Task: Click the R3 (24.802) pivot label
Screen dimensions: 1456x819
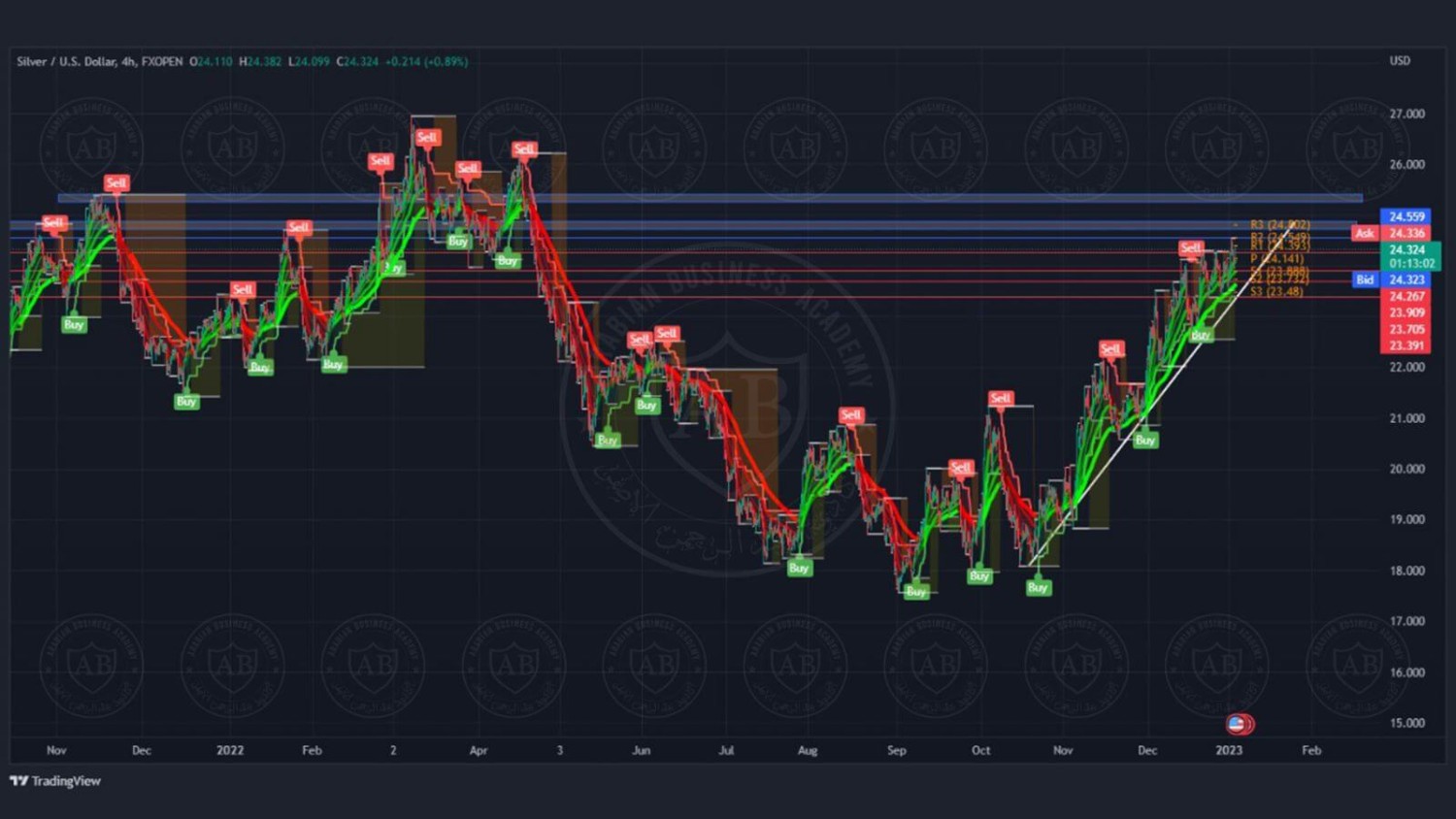Action: point(1280,225)
